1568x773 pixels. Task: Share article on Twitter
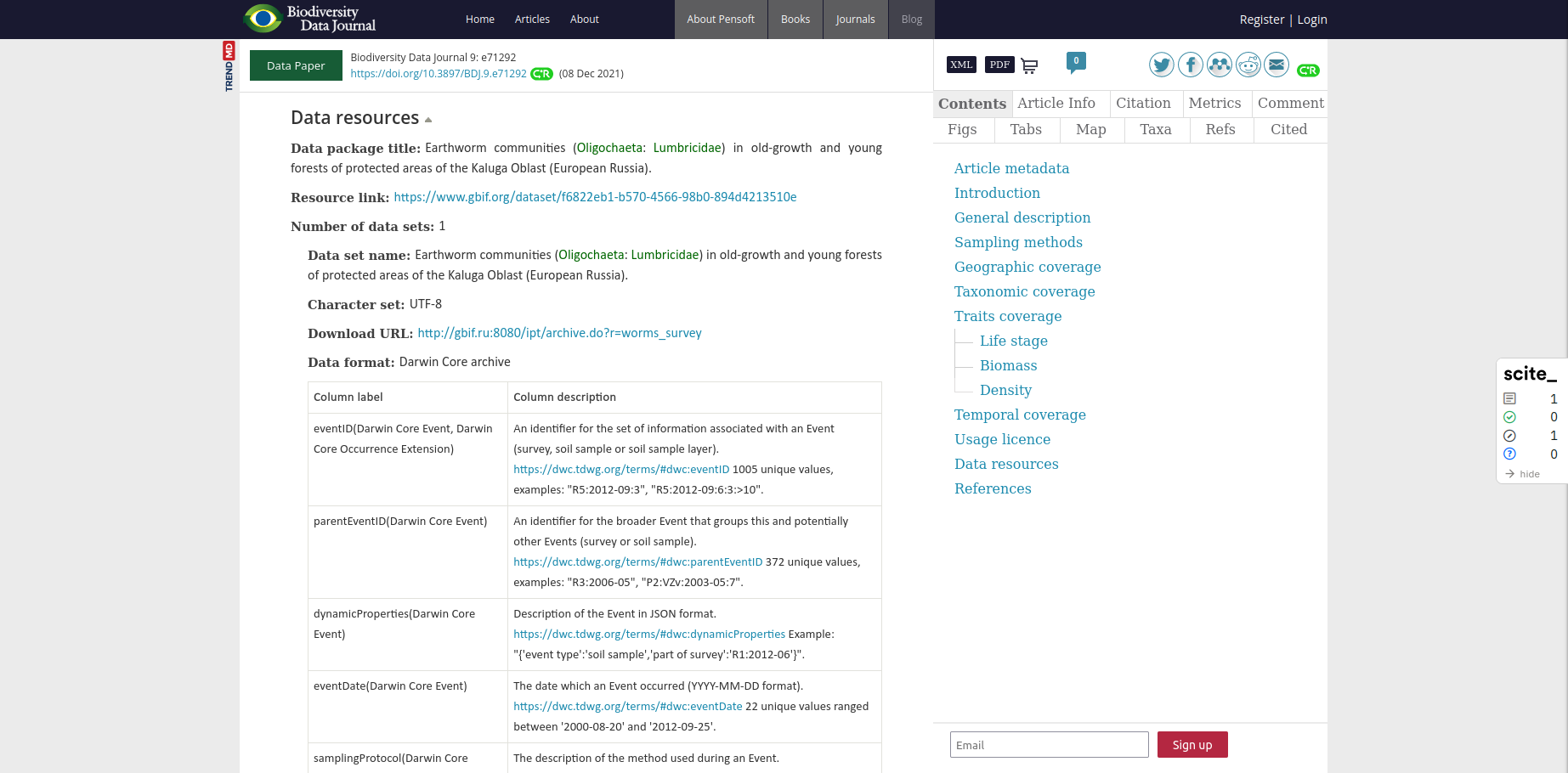coord(1161,65)
